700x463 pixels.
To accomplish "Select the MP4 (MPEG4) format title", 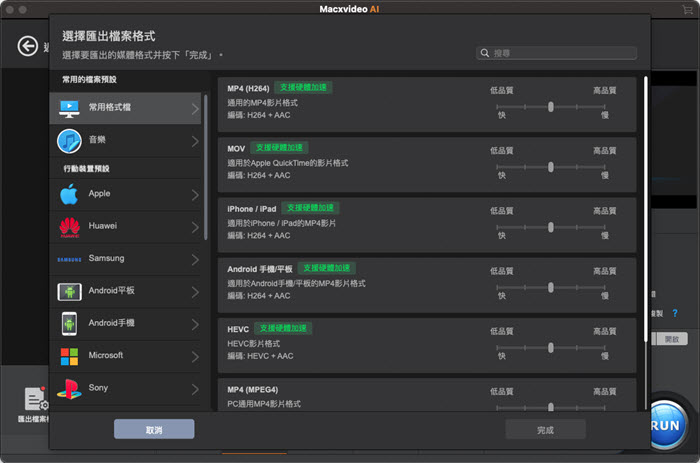I will (x=253, y=390).
